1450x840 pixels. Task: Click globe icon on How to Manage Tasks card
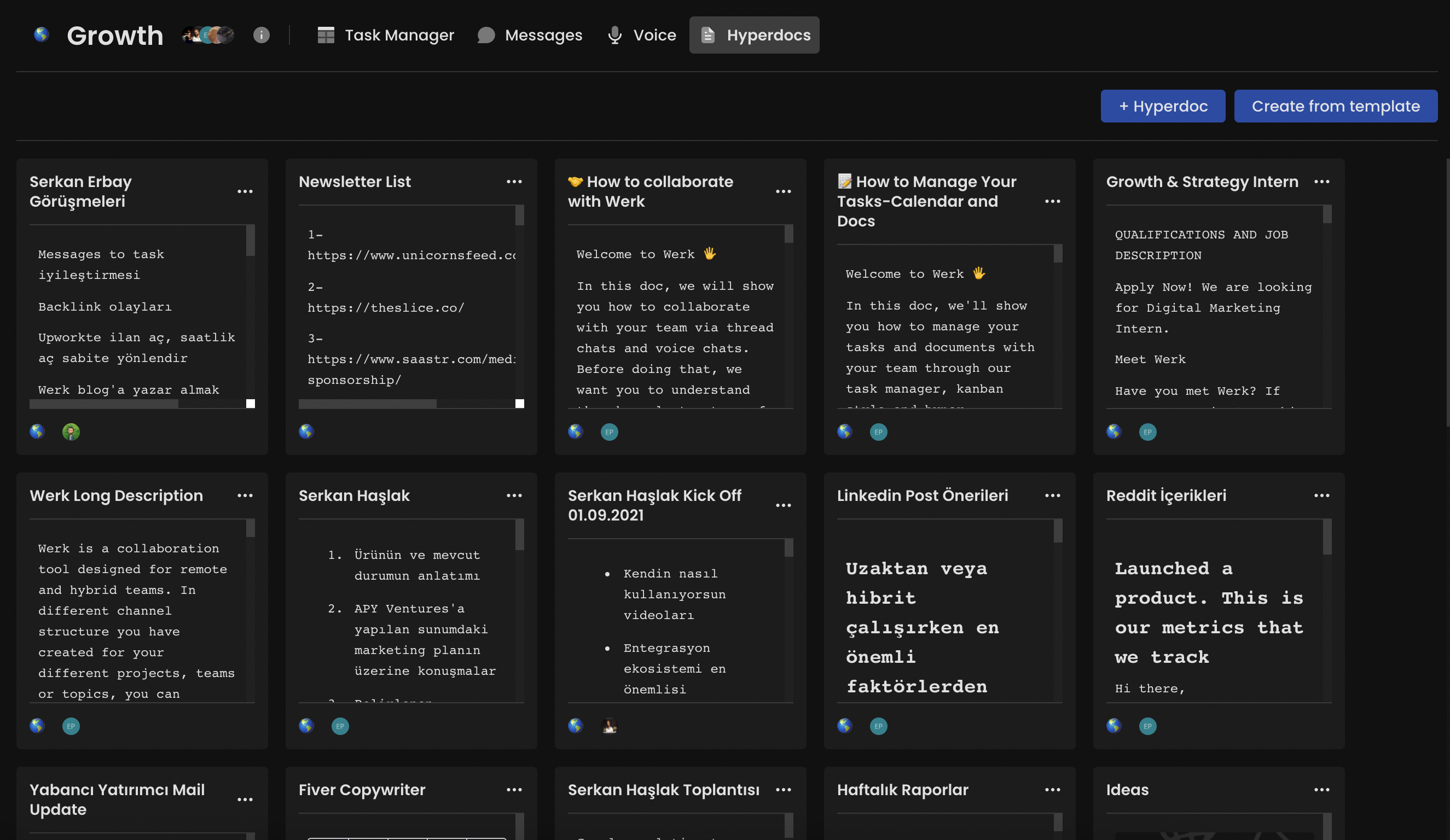coord(845,431)
